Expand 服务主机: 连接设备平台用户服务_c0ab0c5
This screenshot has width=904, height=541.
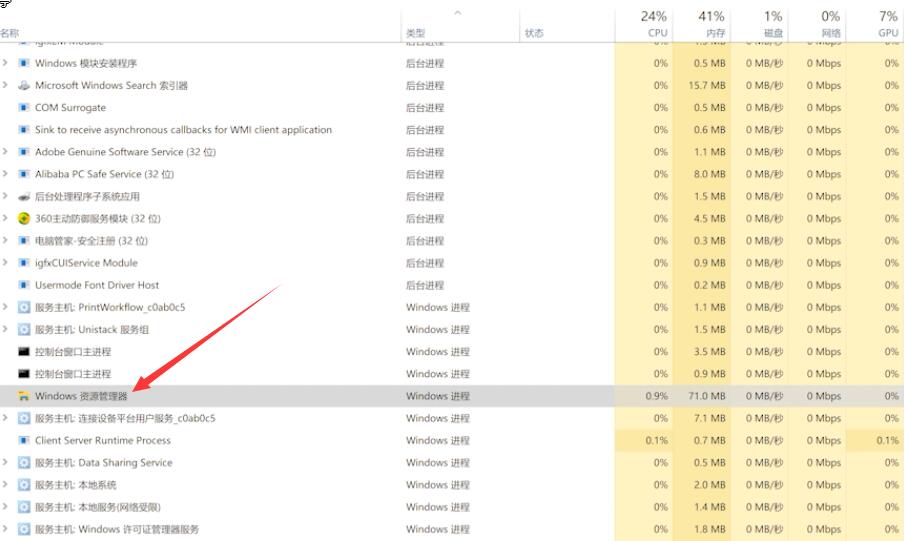5,418
